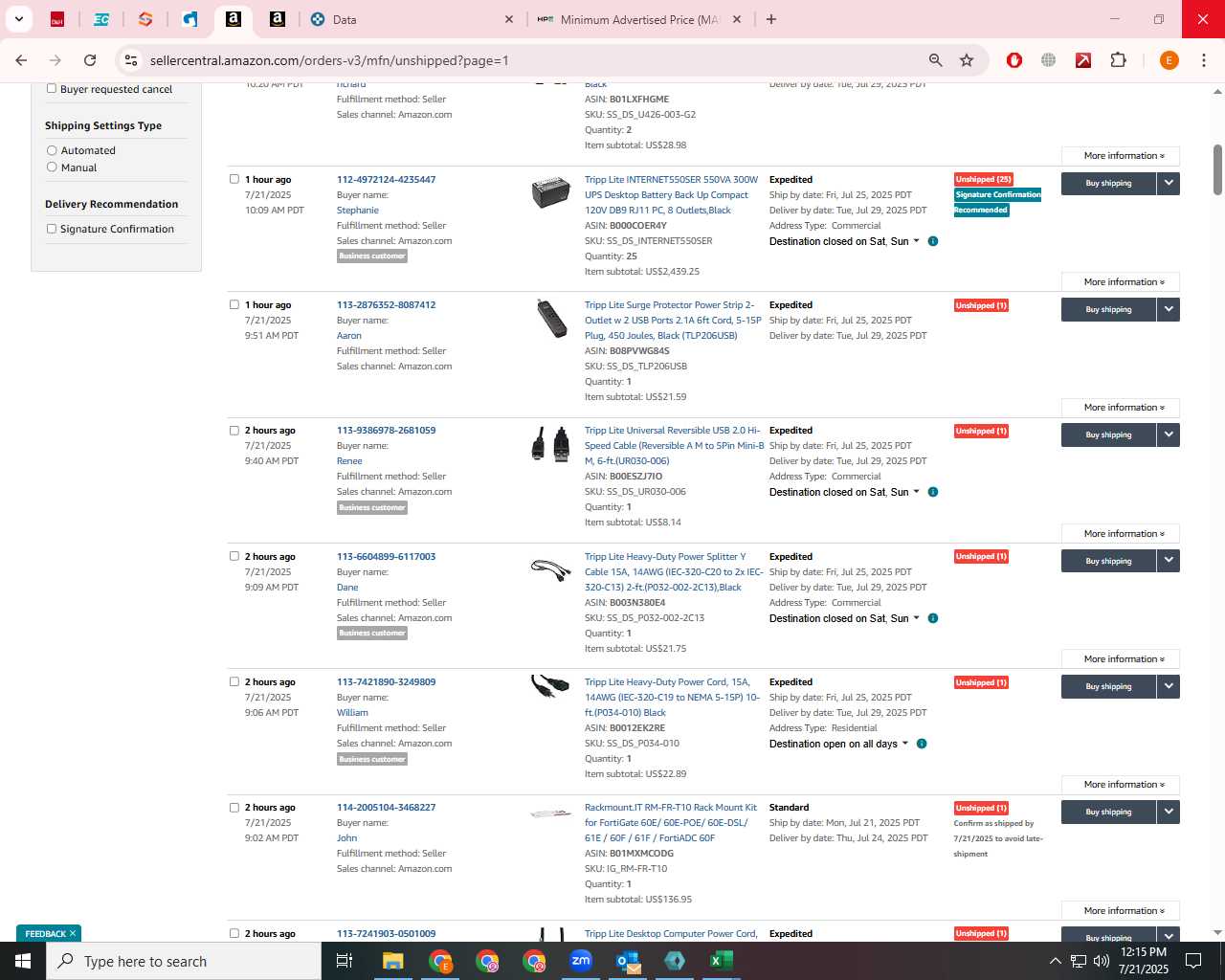The image size is (1225, 980).
Task: Reload the page with the refresh icon
Action: coord(90,60)
